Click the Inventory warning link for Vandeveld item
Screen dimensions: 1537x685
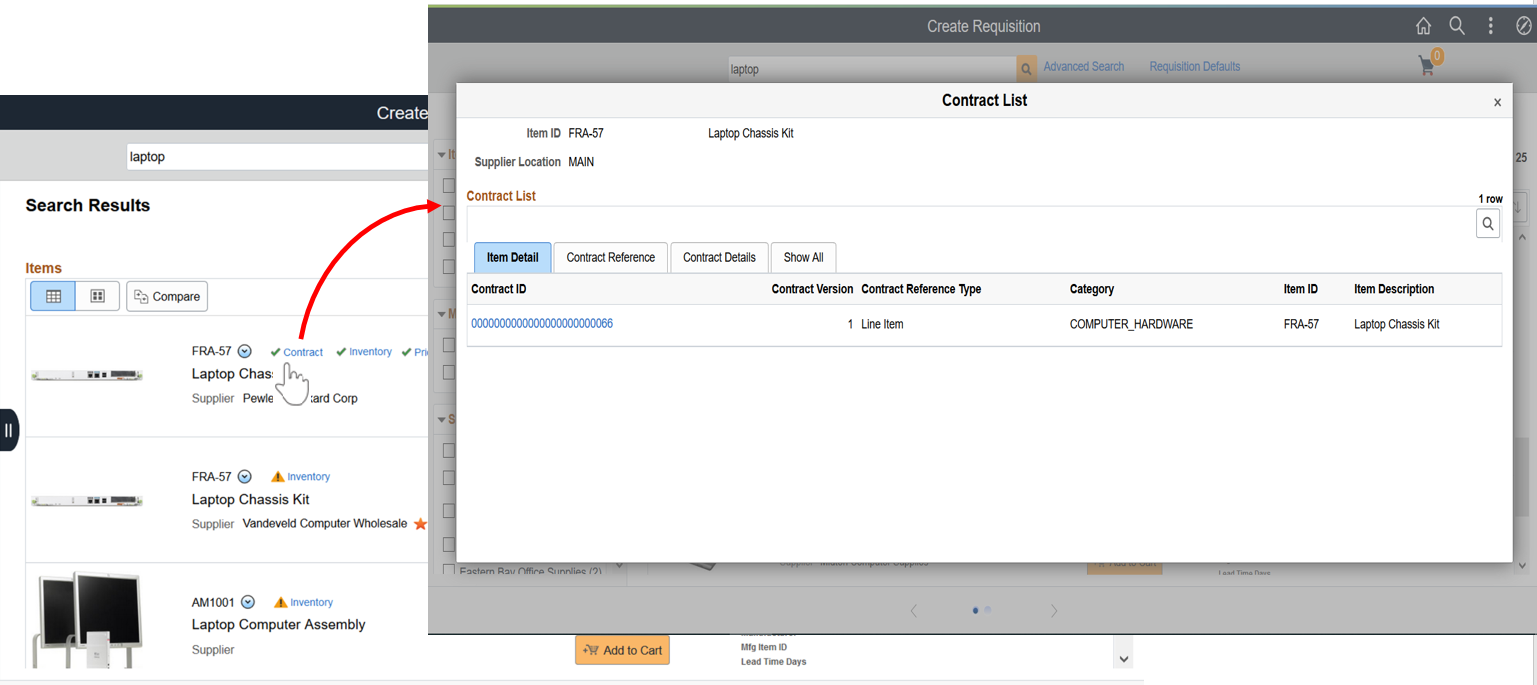[308, 477]
